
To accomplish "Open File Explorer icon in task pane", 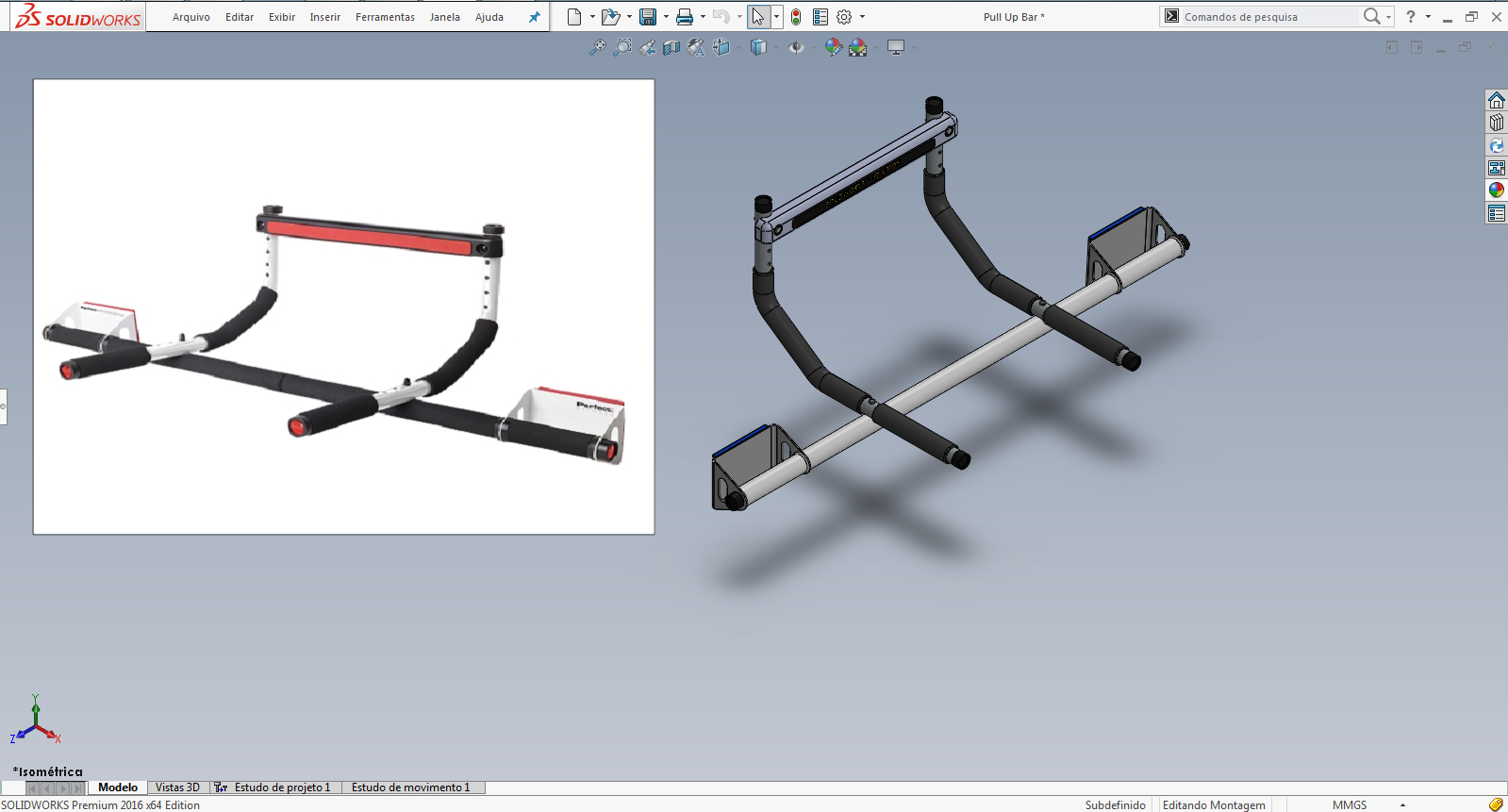I will pos(1497,145).
